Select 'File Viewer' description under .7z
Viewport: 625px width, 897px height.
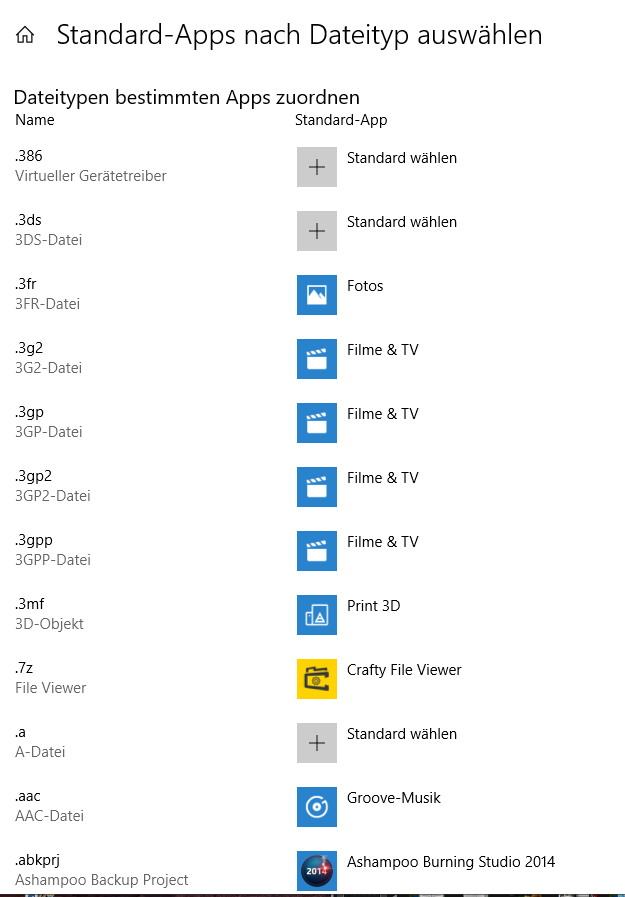(51, 688)
